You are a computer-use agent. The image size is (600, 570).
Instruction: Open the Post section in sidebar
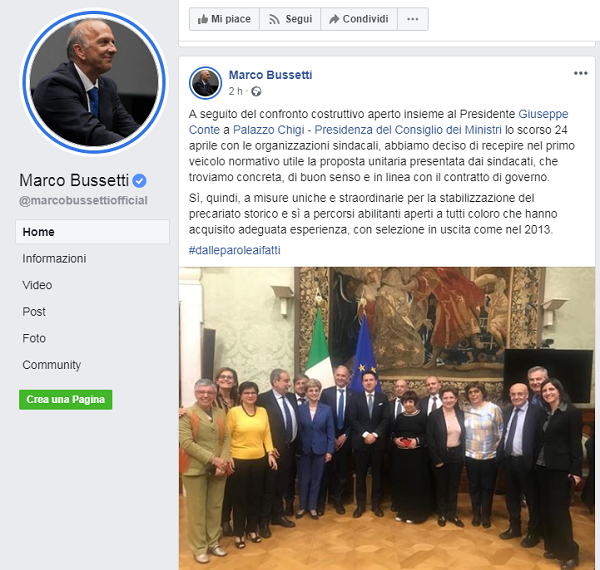coord(34,312)
